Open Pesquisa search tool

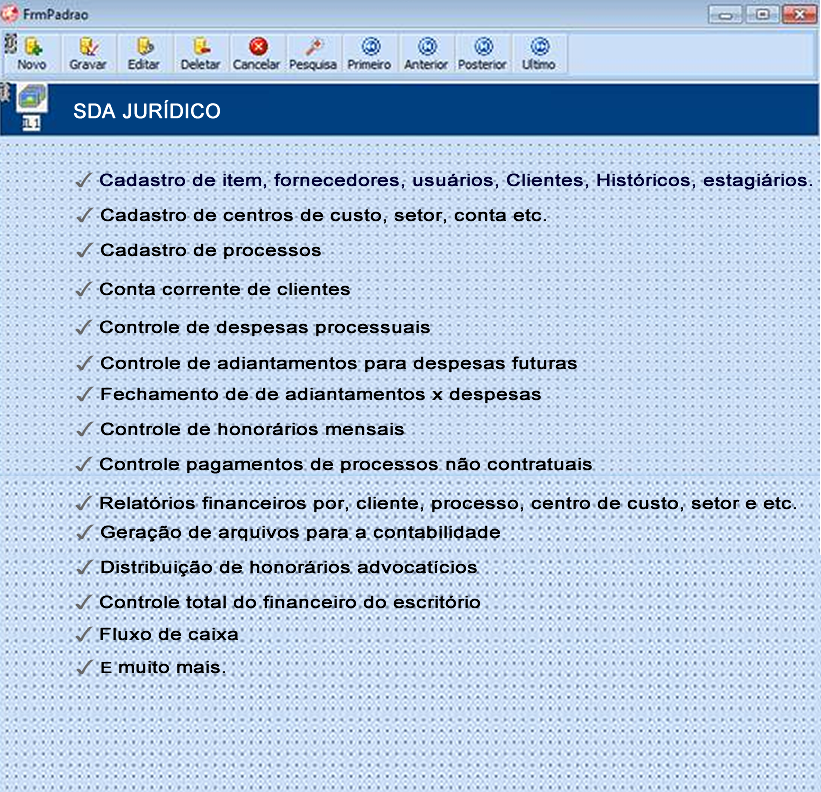pos(313,54)
